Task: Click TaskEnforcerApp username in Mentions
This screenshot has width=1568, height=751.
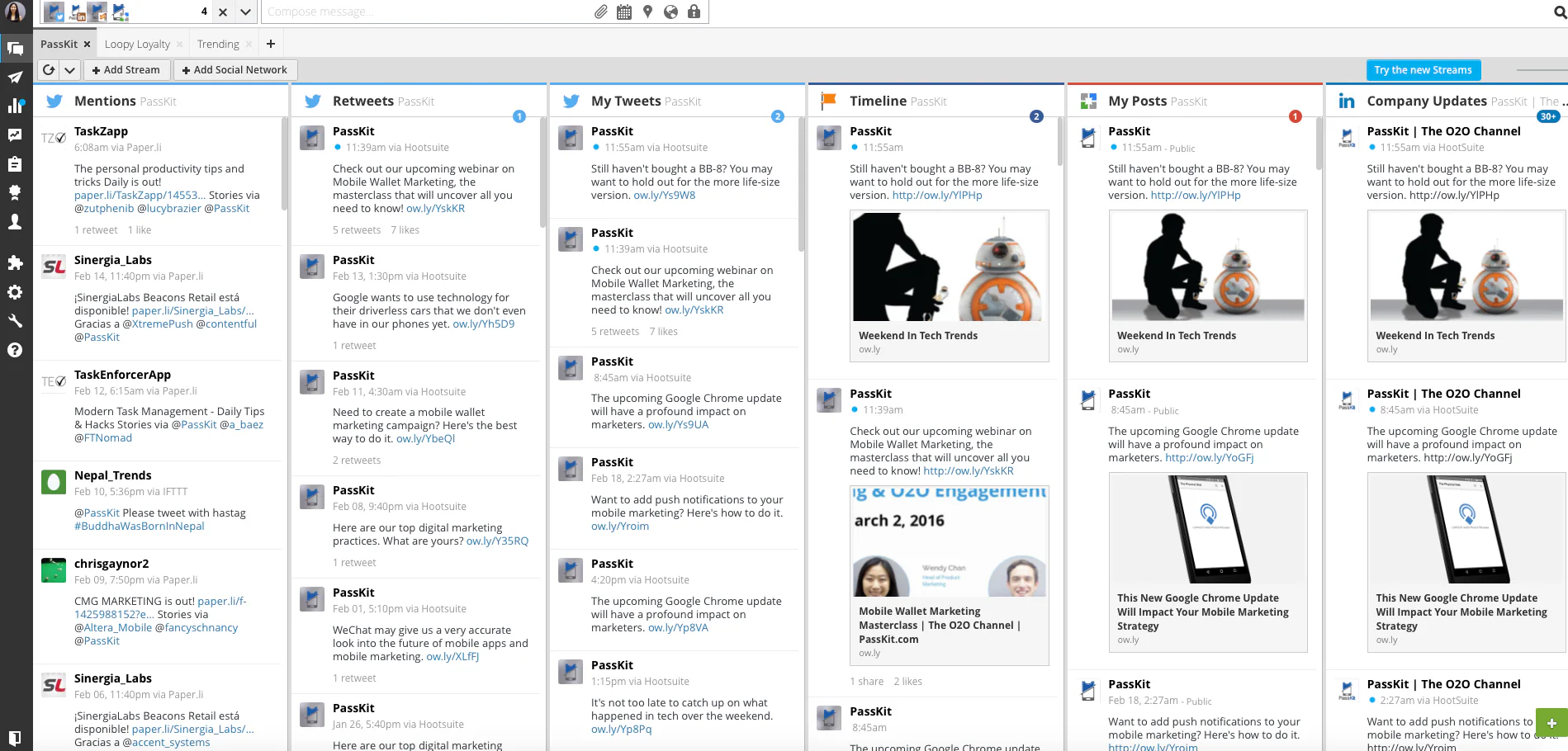Action: pyautogui.click(x=122, y=375)
